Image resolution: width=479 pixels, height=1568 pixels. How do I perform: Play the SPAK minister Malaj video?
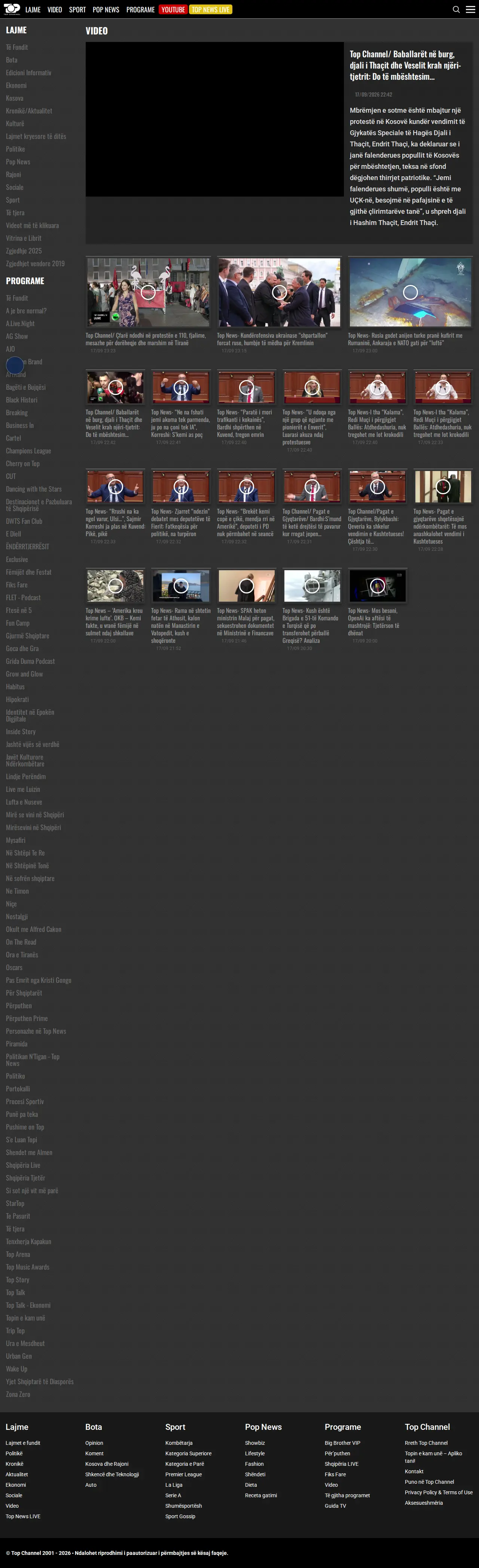[246, 586]
